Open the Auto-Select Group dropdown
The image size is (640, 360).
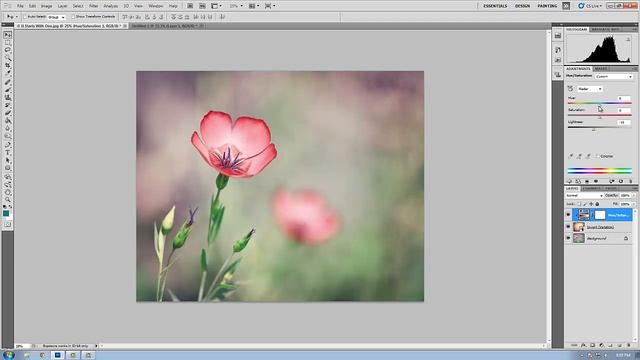[56, 17]
